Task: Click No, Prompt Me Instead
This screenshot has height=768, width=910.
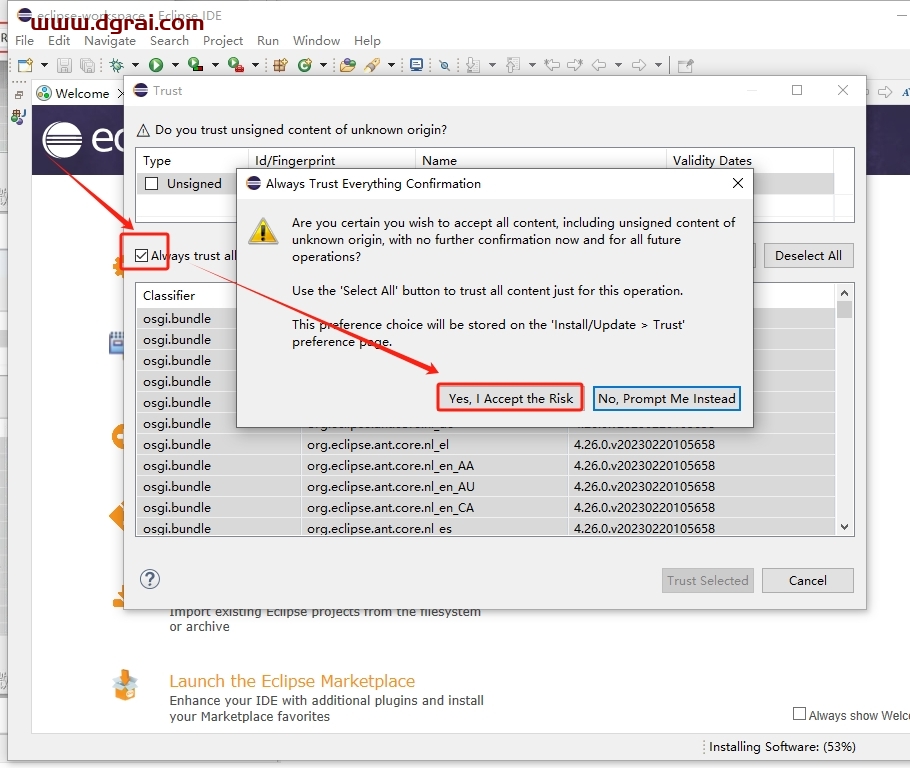Action: (x=666, y=398)
